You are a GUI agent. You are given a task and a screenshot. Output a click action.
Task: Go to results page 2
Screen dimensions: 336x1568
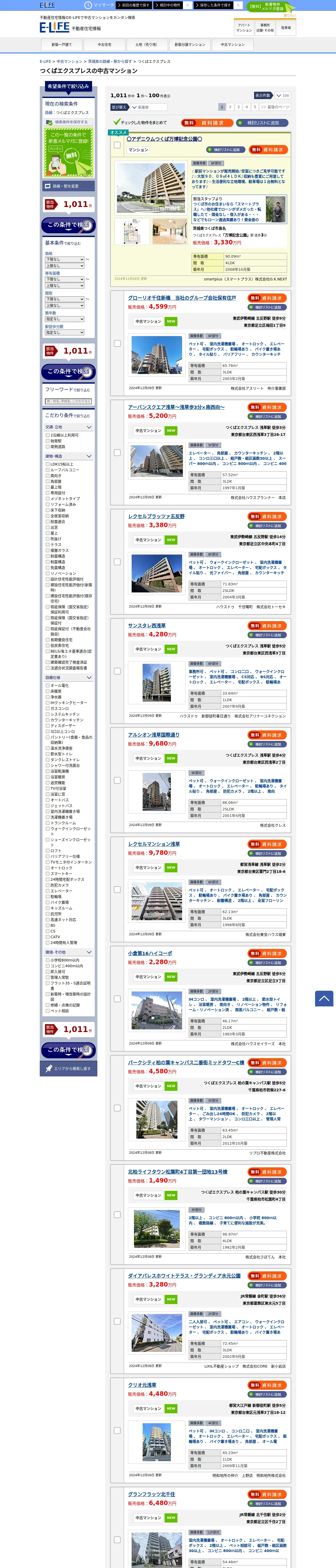(231, 107)
